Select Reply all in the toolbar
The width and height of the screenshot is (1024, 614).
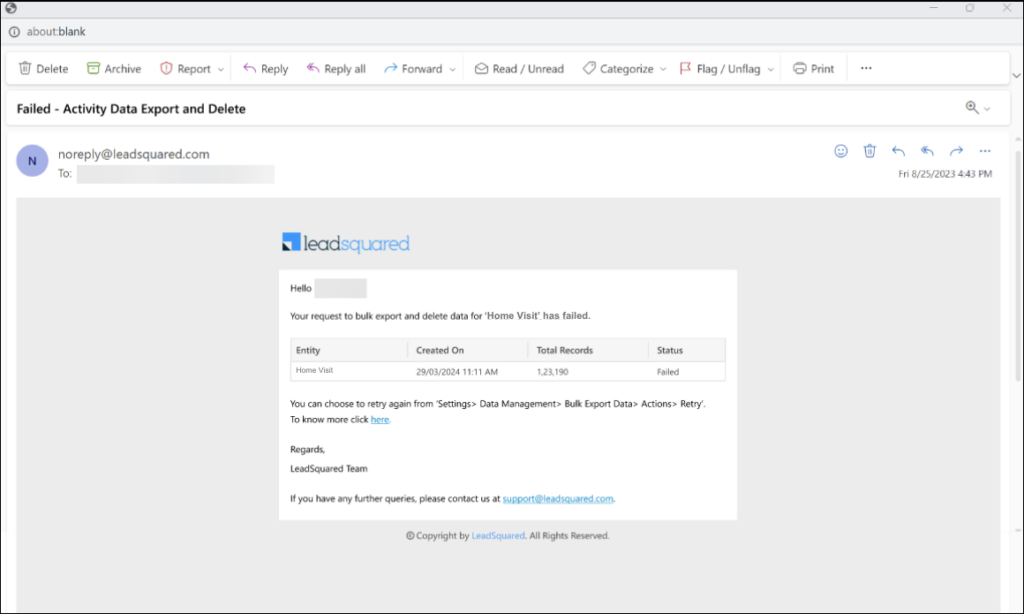pyautogui.click(x=336, y=68)
